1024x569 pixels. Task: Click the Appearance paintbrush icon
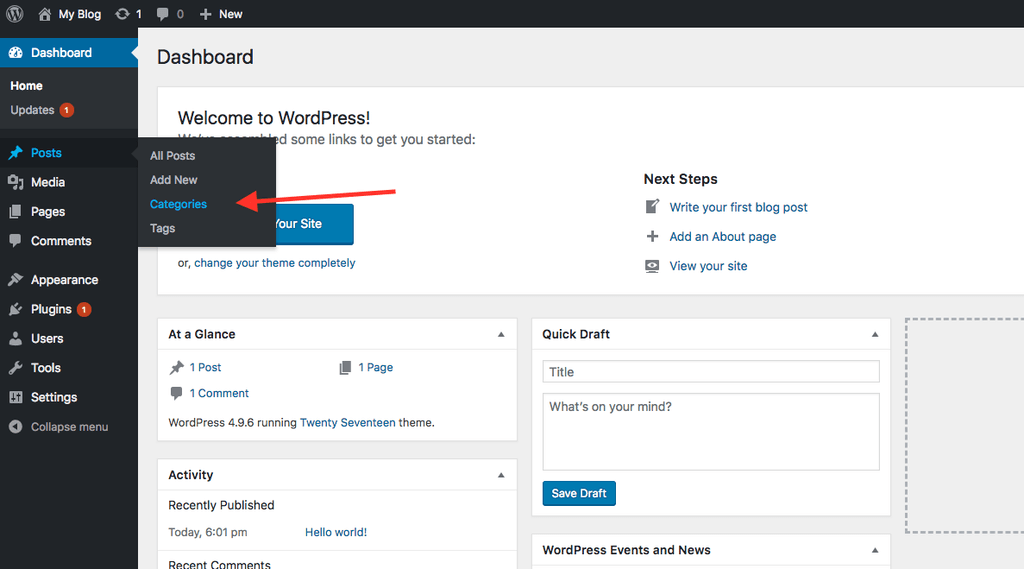(16, 280)
